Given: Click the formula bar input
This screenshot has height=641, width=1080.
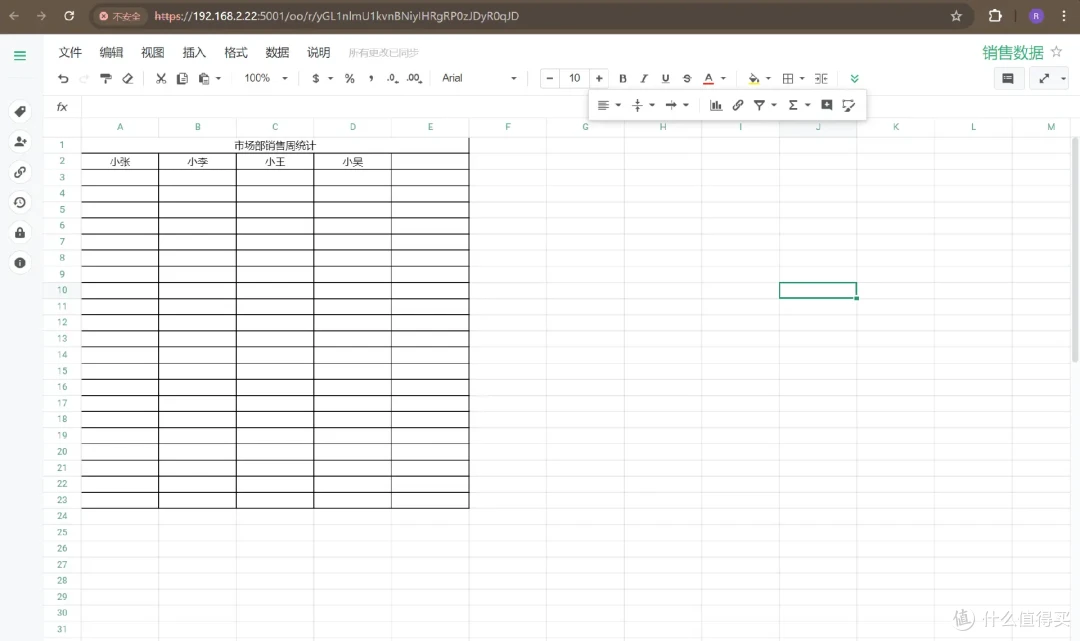Looking at the screenshot, I should click(579, 107).
